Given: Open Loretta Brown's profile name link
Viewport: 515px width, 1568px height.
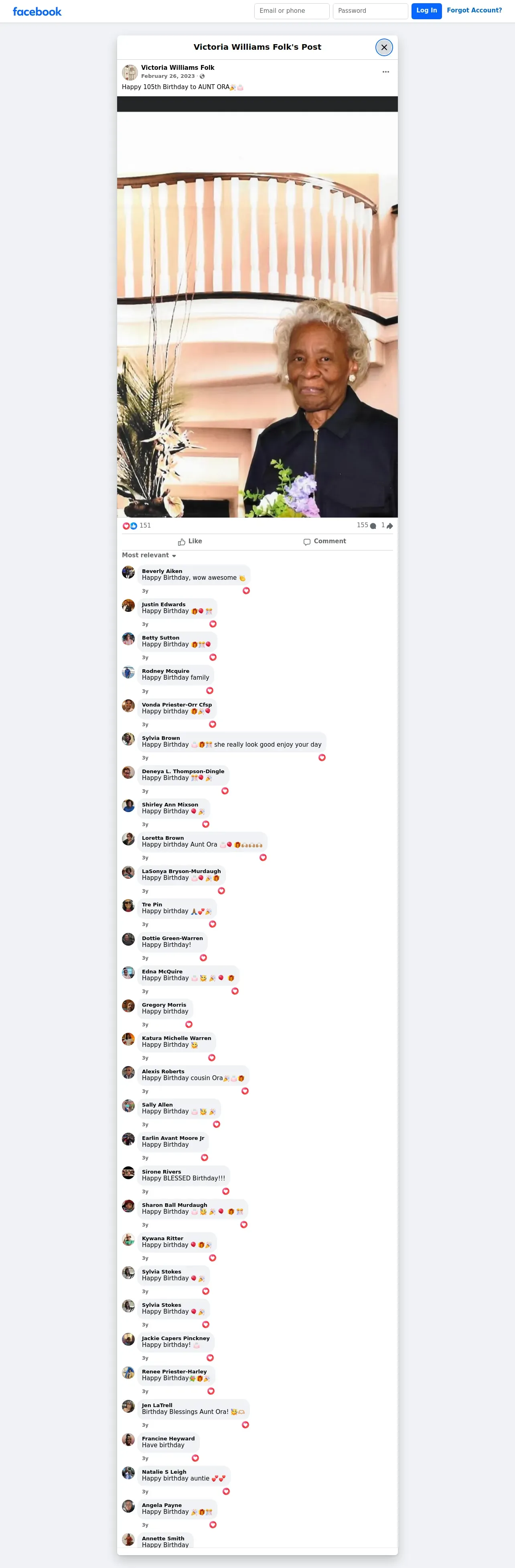Looking at the screenshot, I should coord(162,838).
